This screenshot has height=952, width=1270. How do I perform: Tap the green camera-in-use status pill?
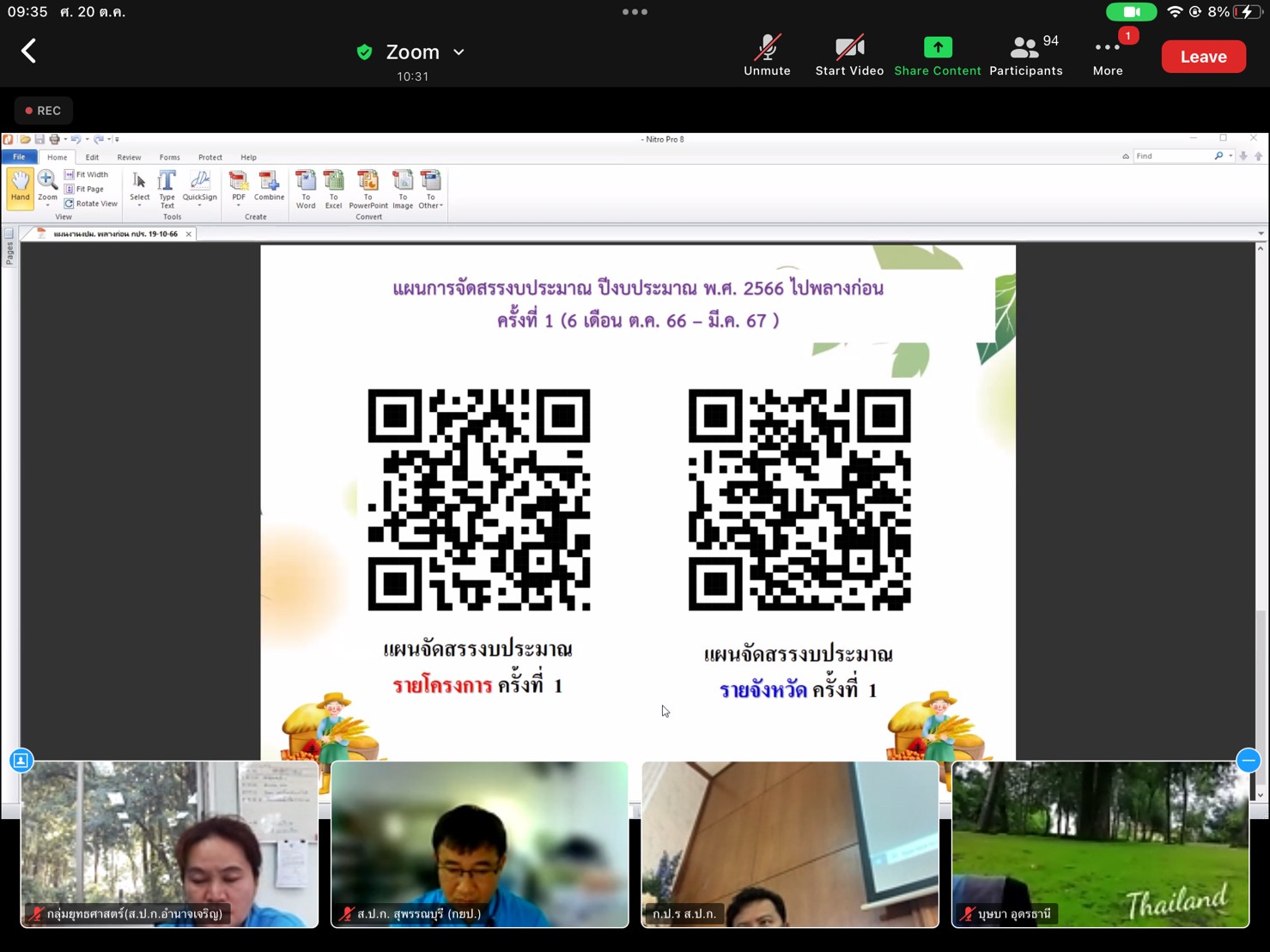coord(1131,12)
